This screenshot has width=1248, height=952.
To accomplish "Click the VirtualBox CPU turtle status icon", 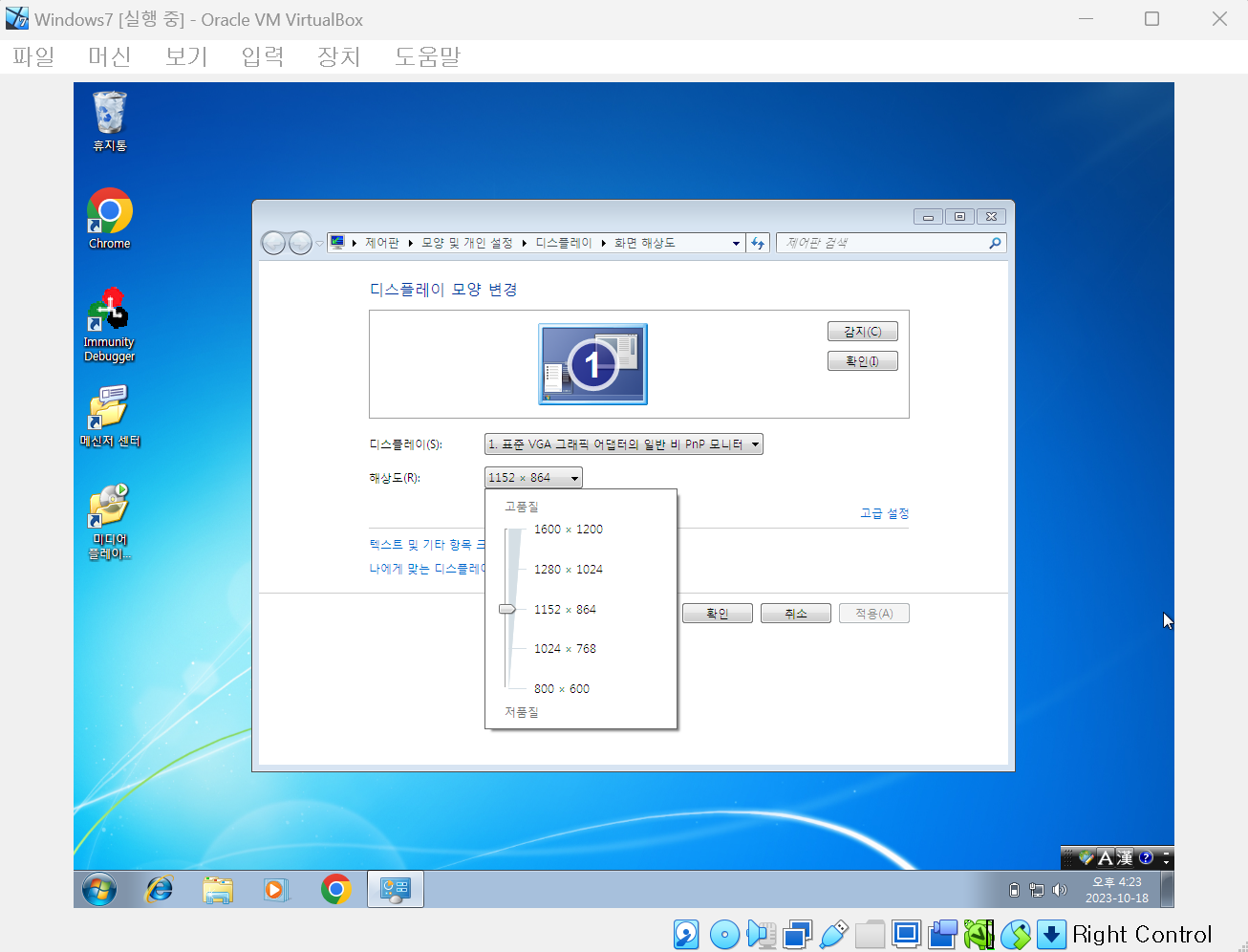I will click(979, 934).
